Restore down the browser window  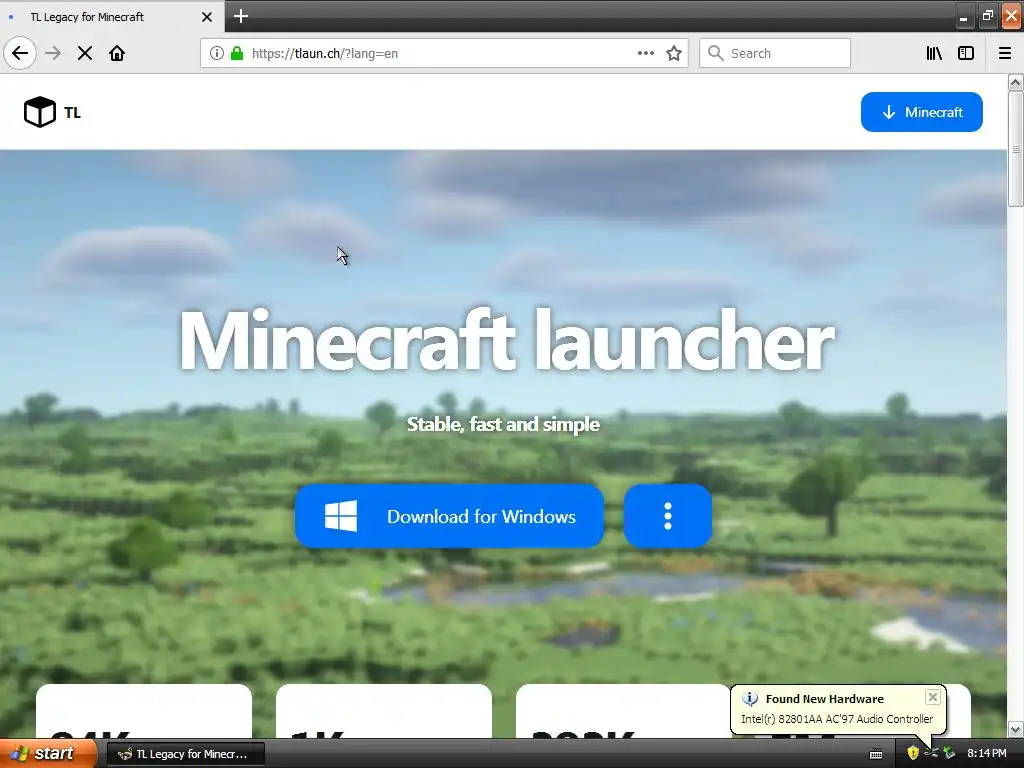tap(987, 17)
